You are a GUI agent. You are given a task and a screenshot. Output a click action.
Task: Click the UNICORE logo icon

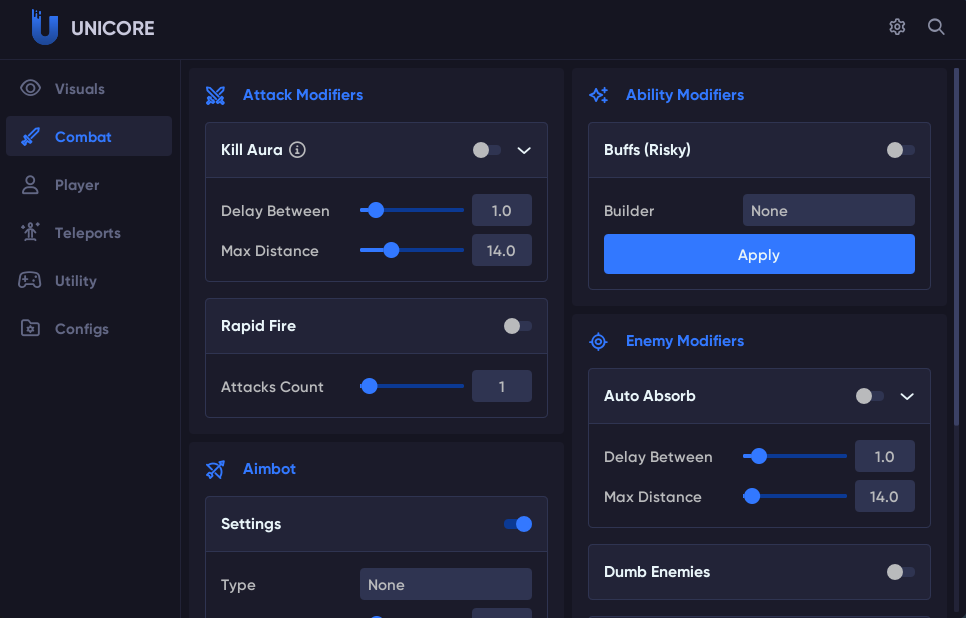[45, 27]
